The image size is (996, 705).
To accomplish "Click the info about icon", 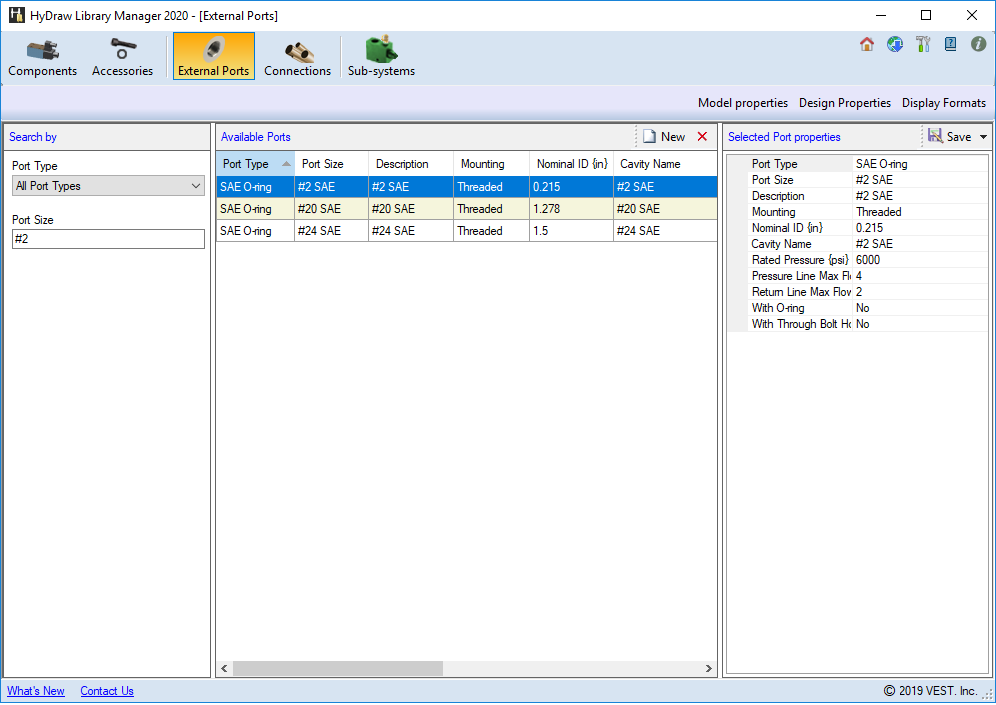I will [978, 44].
